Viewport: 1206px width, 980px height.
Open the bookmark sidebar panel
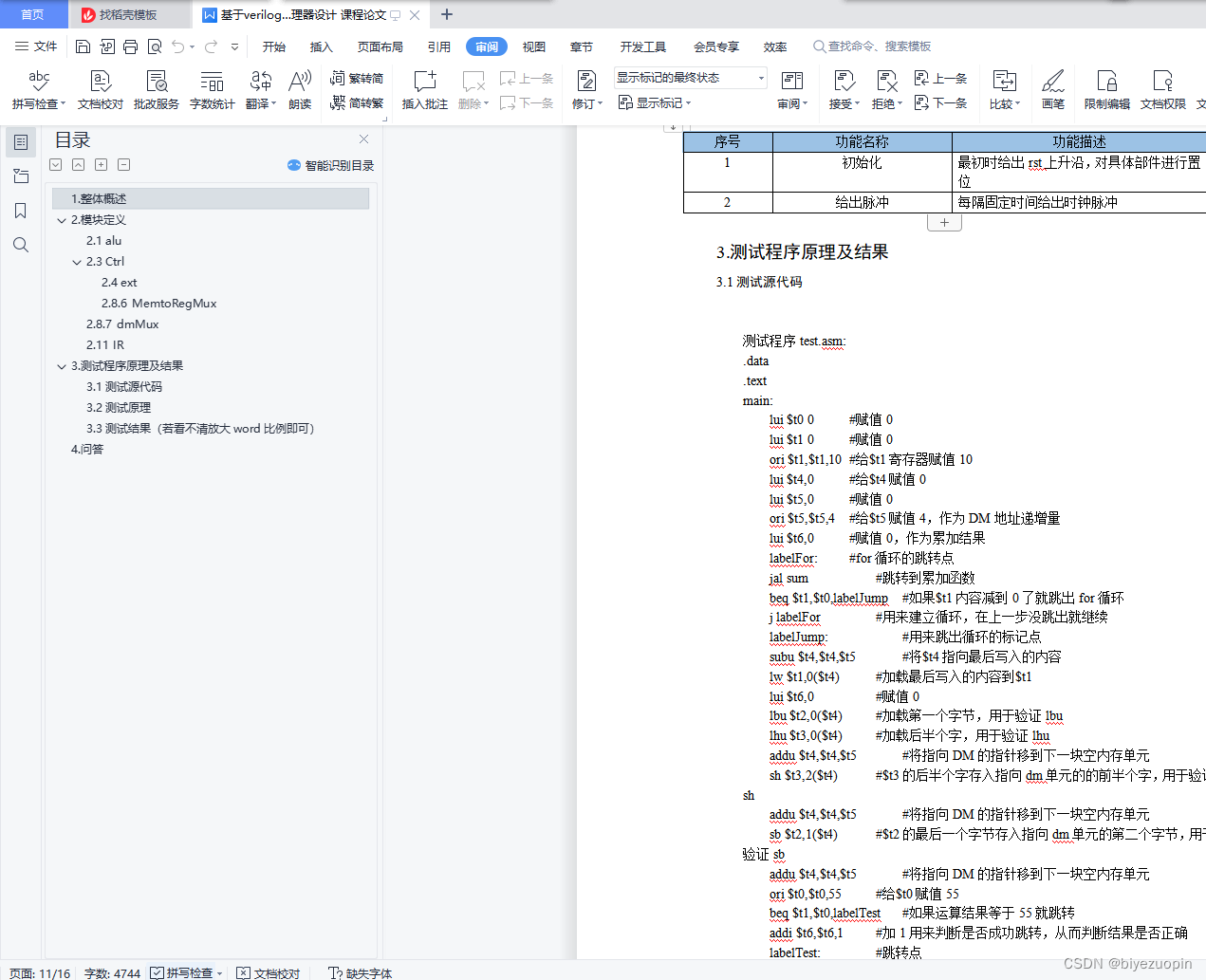[21, 211]
